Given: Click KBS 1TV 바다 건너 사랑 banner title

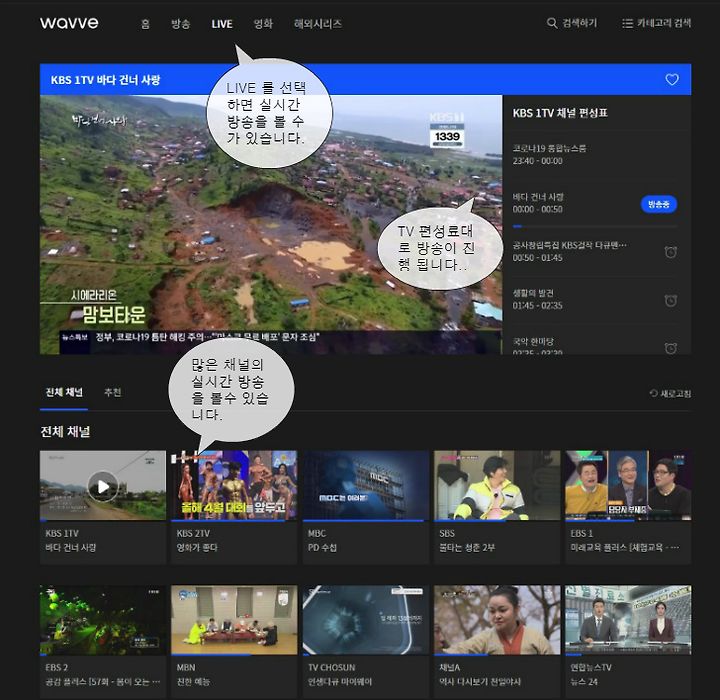Looking at the screenshot, I should click(x=105, y=80).
